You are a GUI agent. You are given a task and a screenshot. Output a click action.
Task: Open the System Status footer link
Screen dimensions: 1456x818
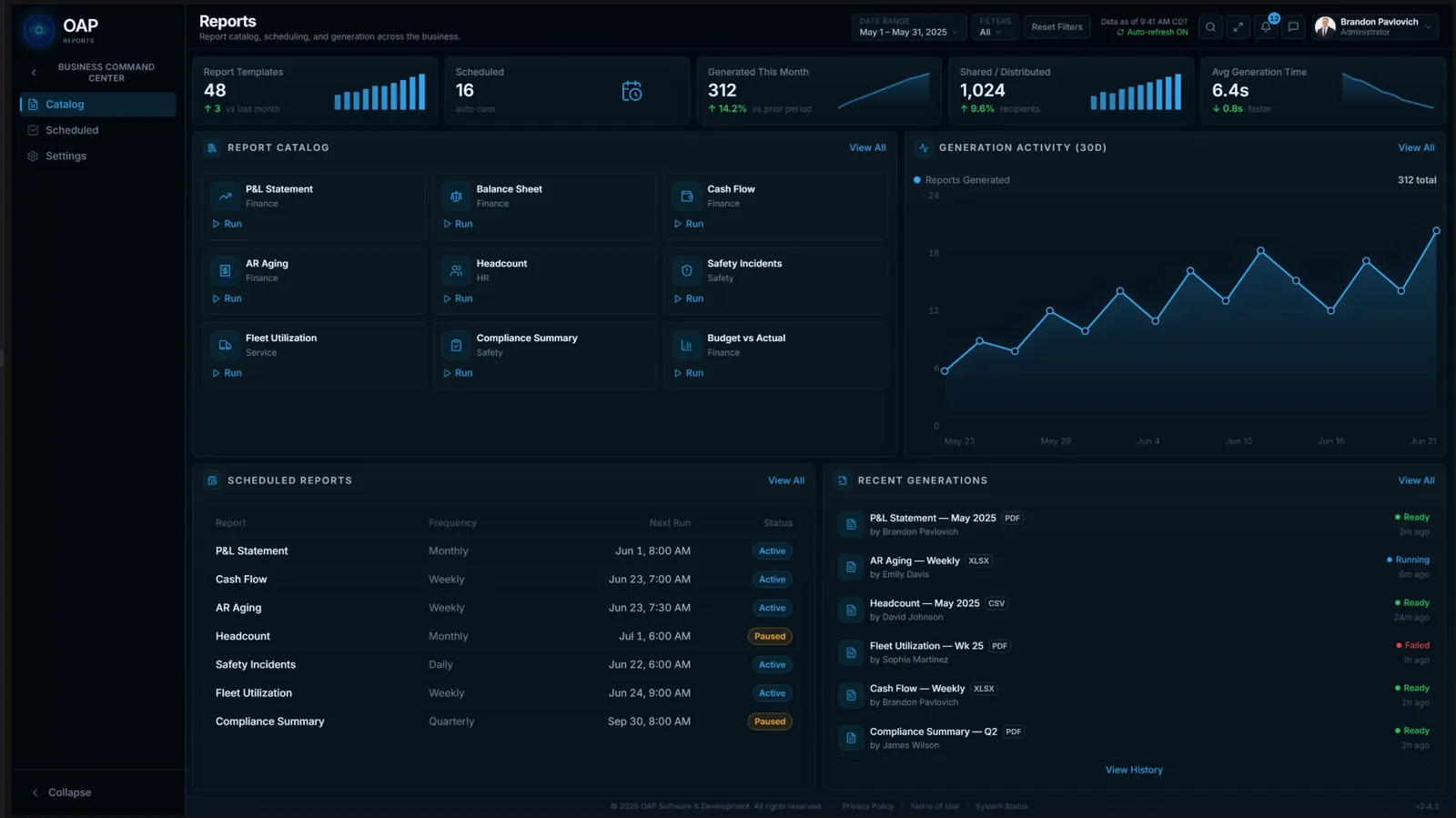point(1001,807)
